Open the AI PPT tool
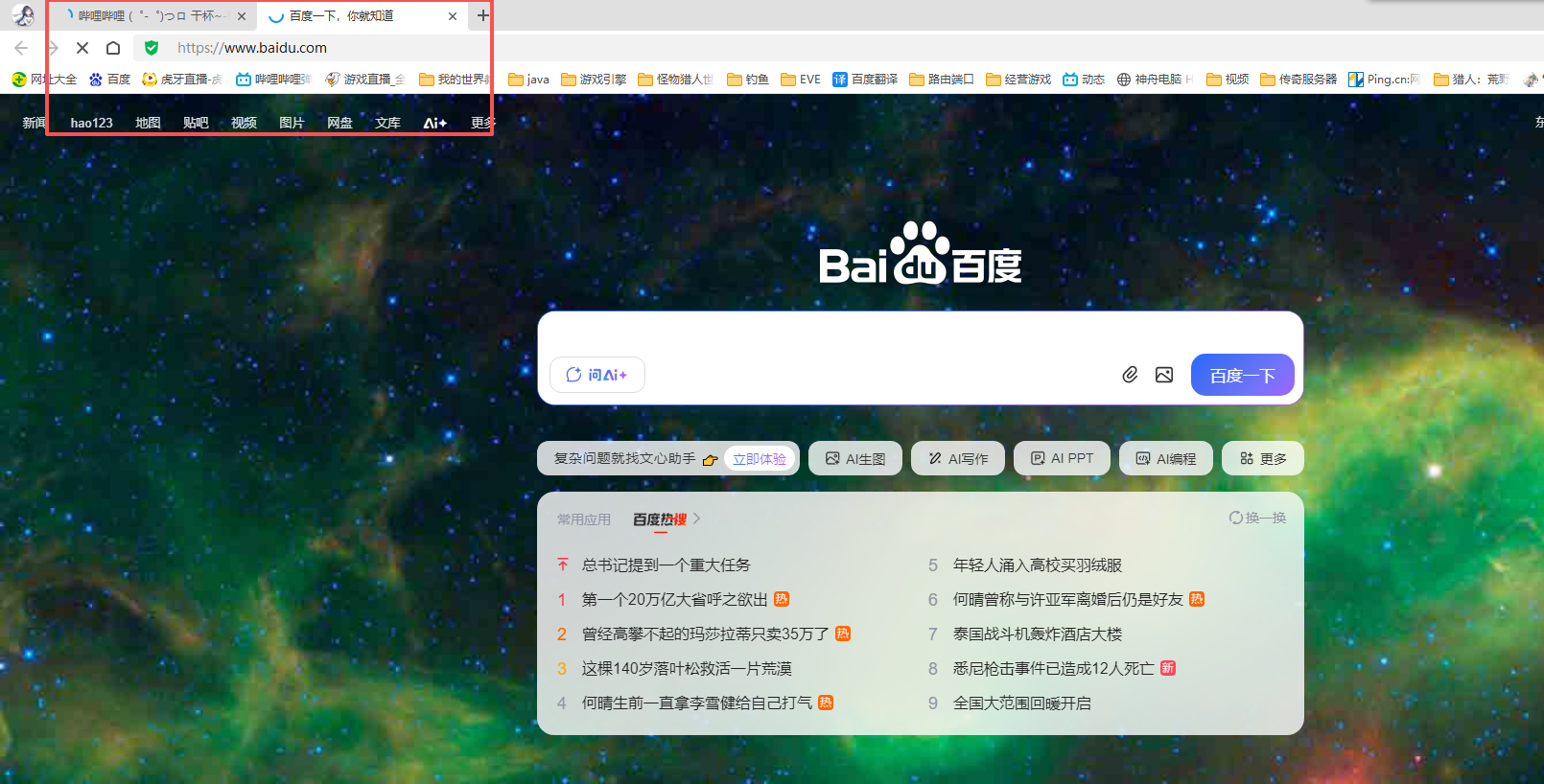This screenshot has width=1544, height=784. click(x=1062, y=458)
